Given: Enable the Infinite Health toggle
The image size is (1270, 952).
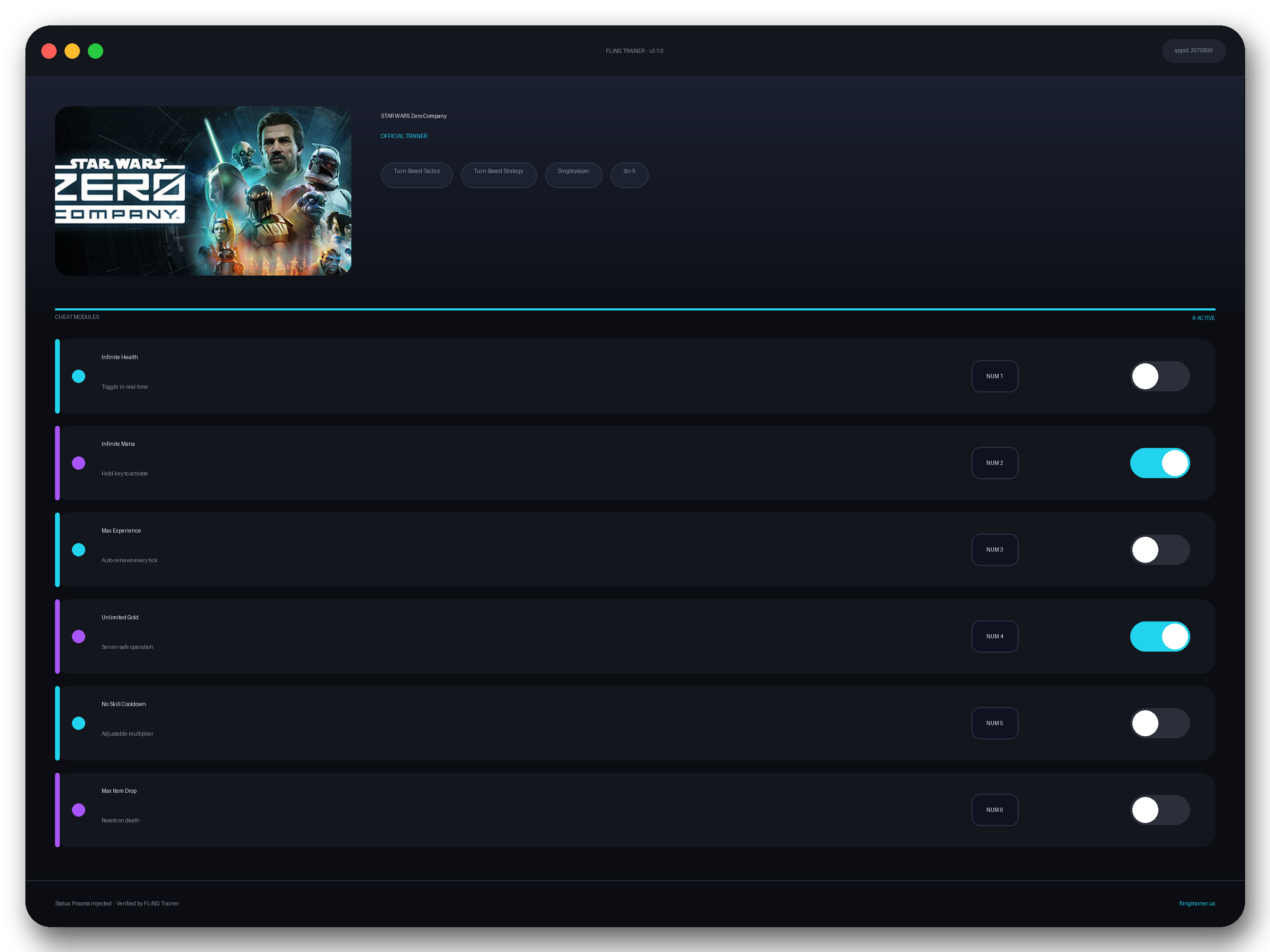Looking at the screenshot, I should coord(1160,377).
